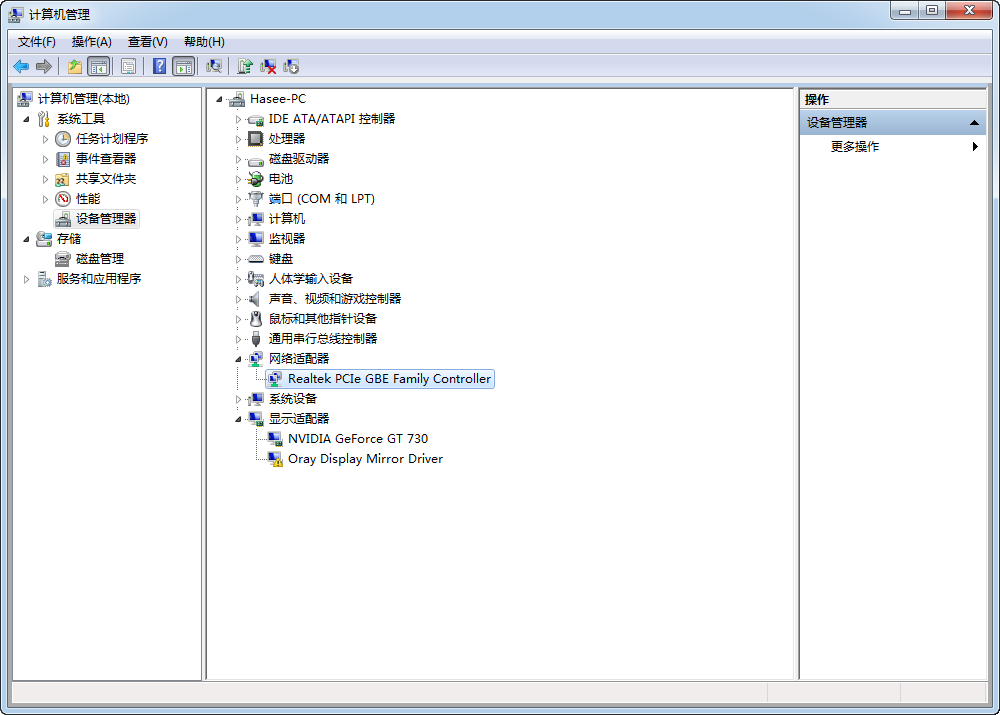Viewport: 1000px width, 715px height.
Task: Click the Back arrow toolbar button
Action: tap(21, 67)
